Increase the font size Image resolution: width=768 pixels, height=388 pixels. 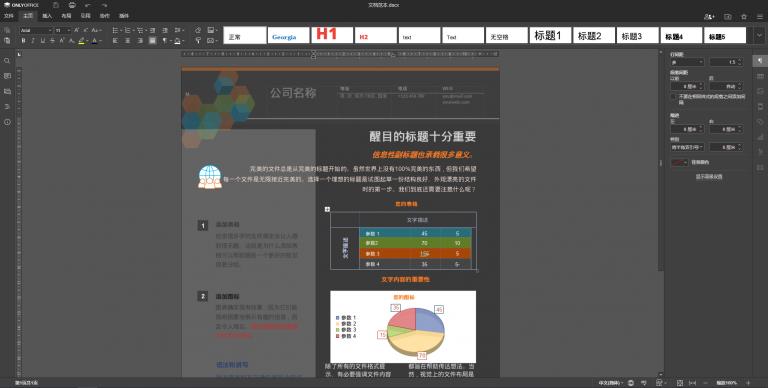(x=76, y=30)
